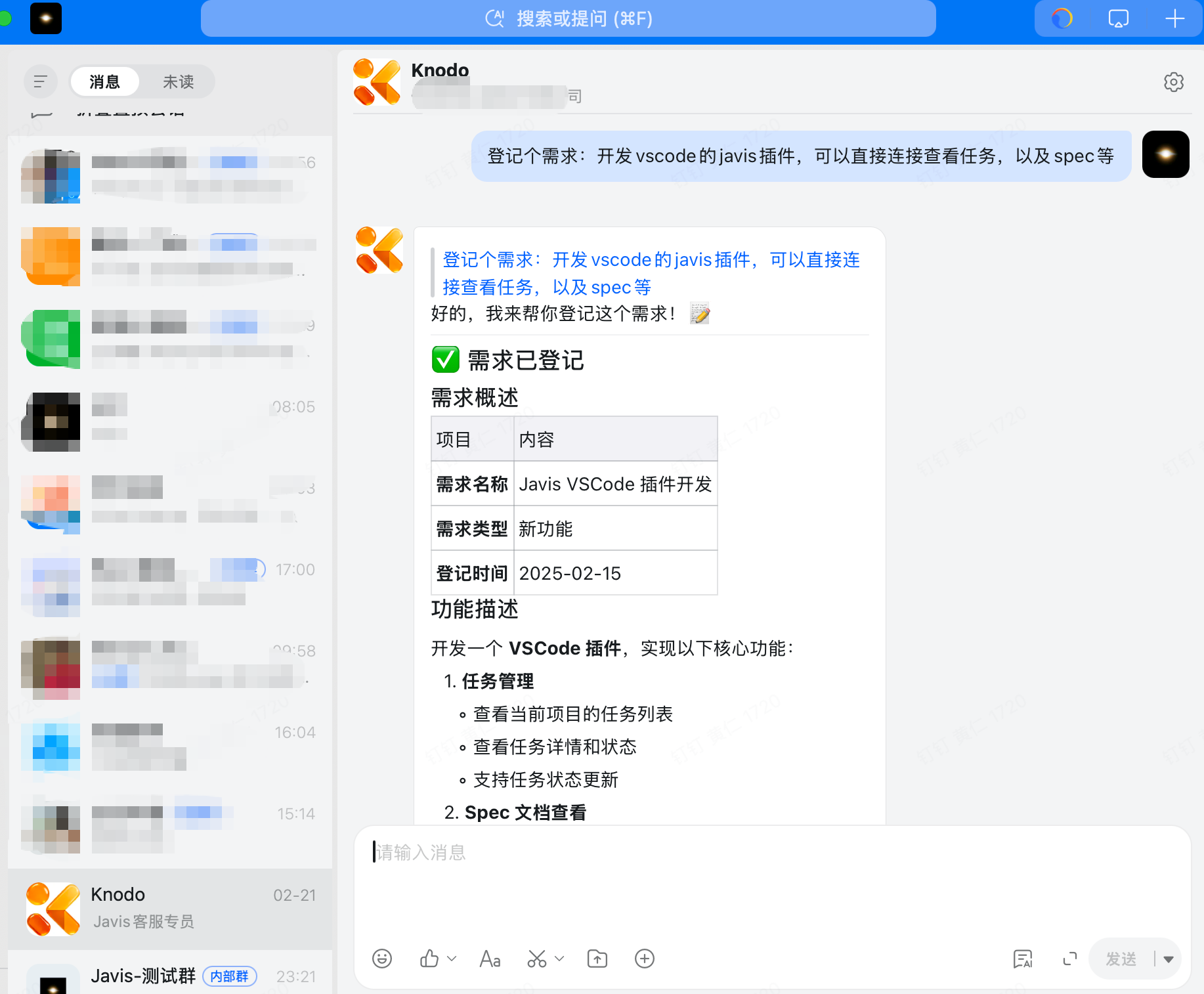
Task: Open chat settings with the gear icon
Action: pyautogui.click(x=1173, y=81)
